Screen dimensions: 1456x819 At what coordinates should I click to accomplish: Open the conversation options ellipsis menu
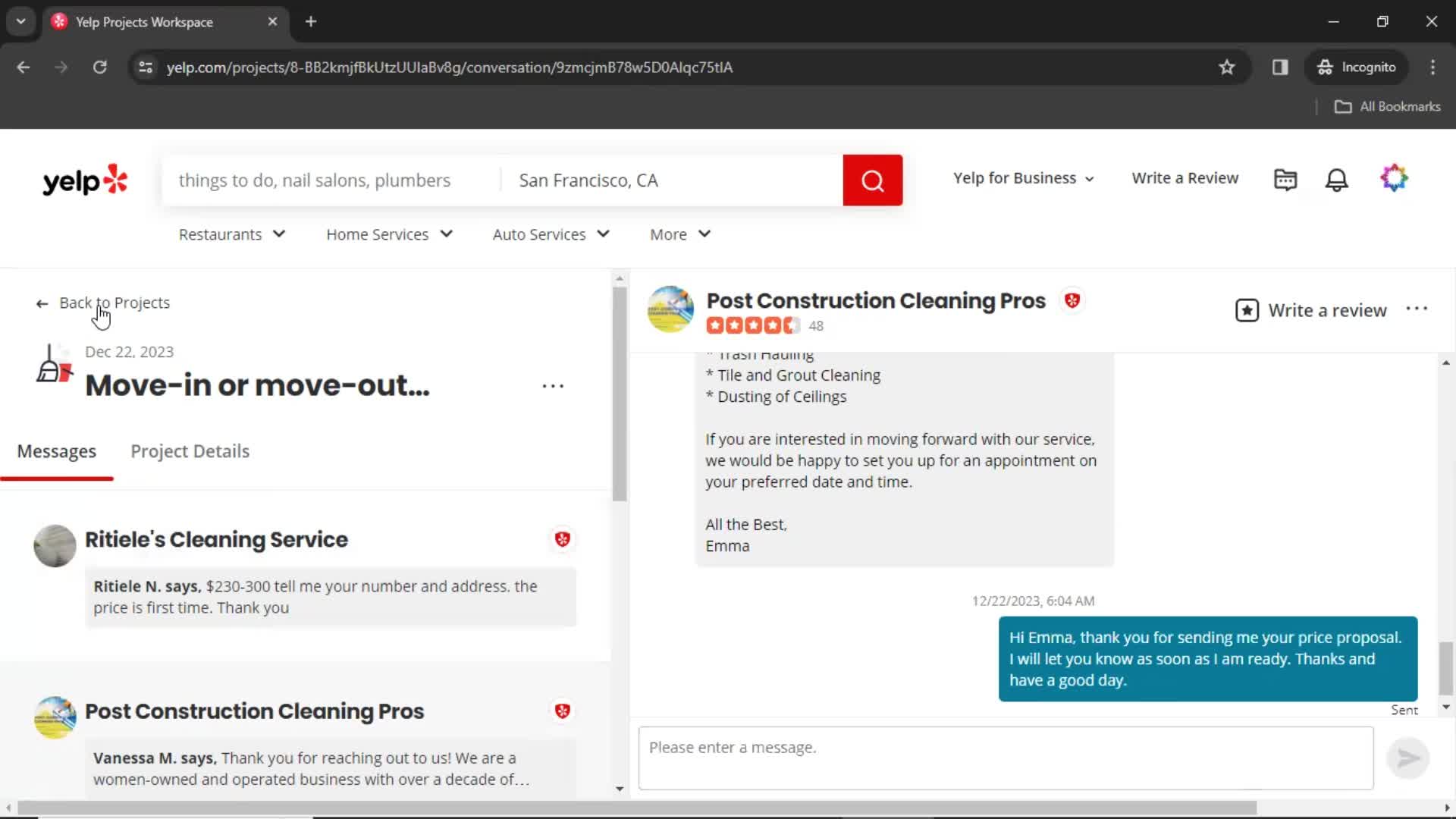point(1417,309)
